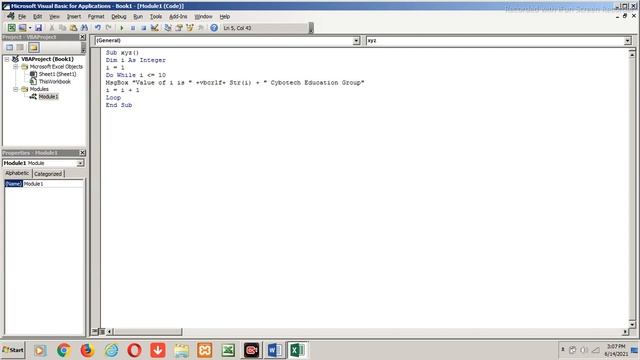Open Google Chrome from the taskbar
The width and height of the screenshot is (640, 360).
pyautogui.click(x=63, y=350)
